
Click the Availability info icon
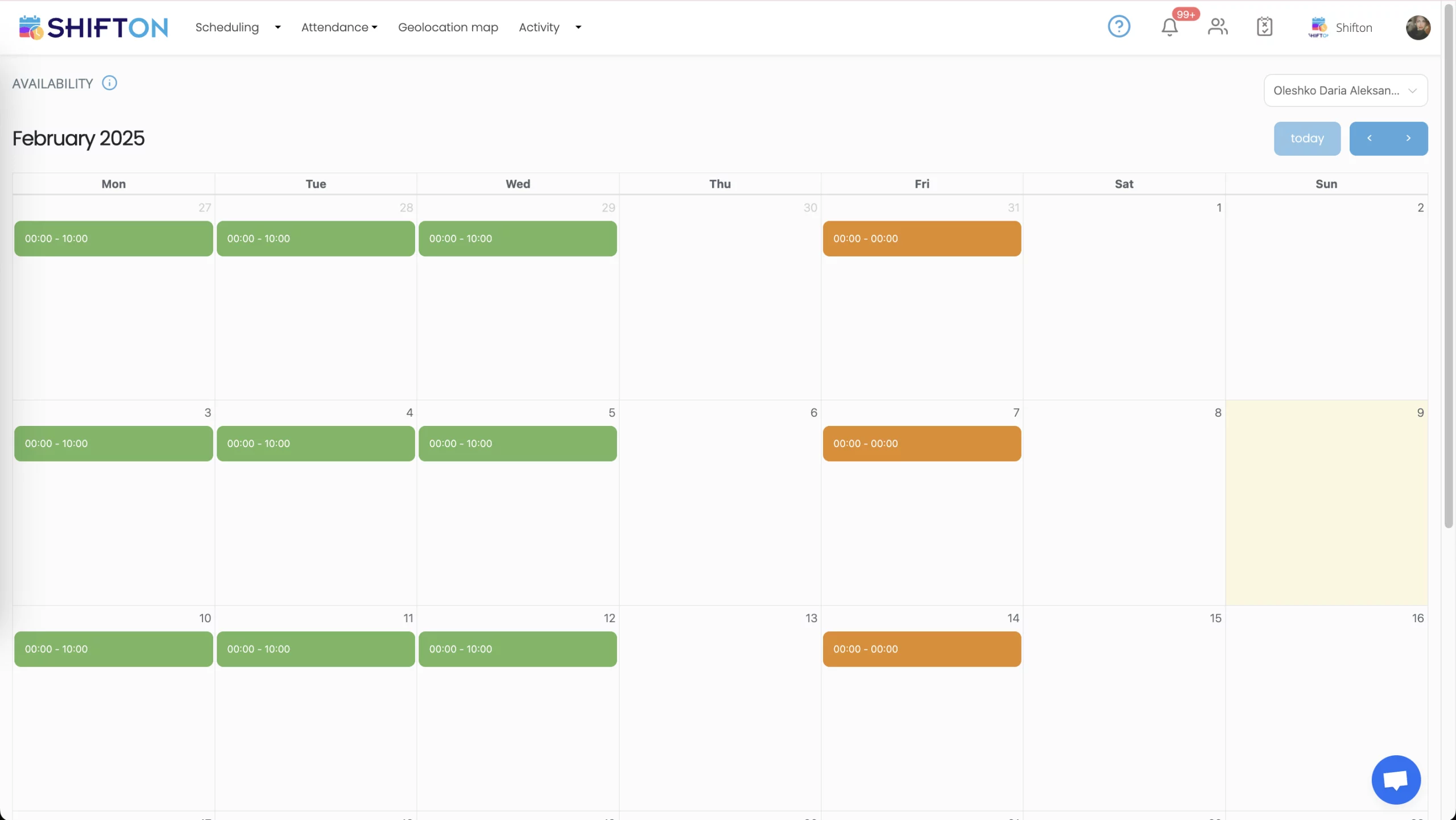(x=109, y=83)
